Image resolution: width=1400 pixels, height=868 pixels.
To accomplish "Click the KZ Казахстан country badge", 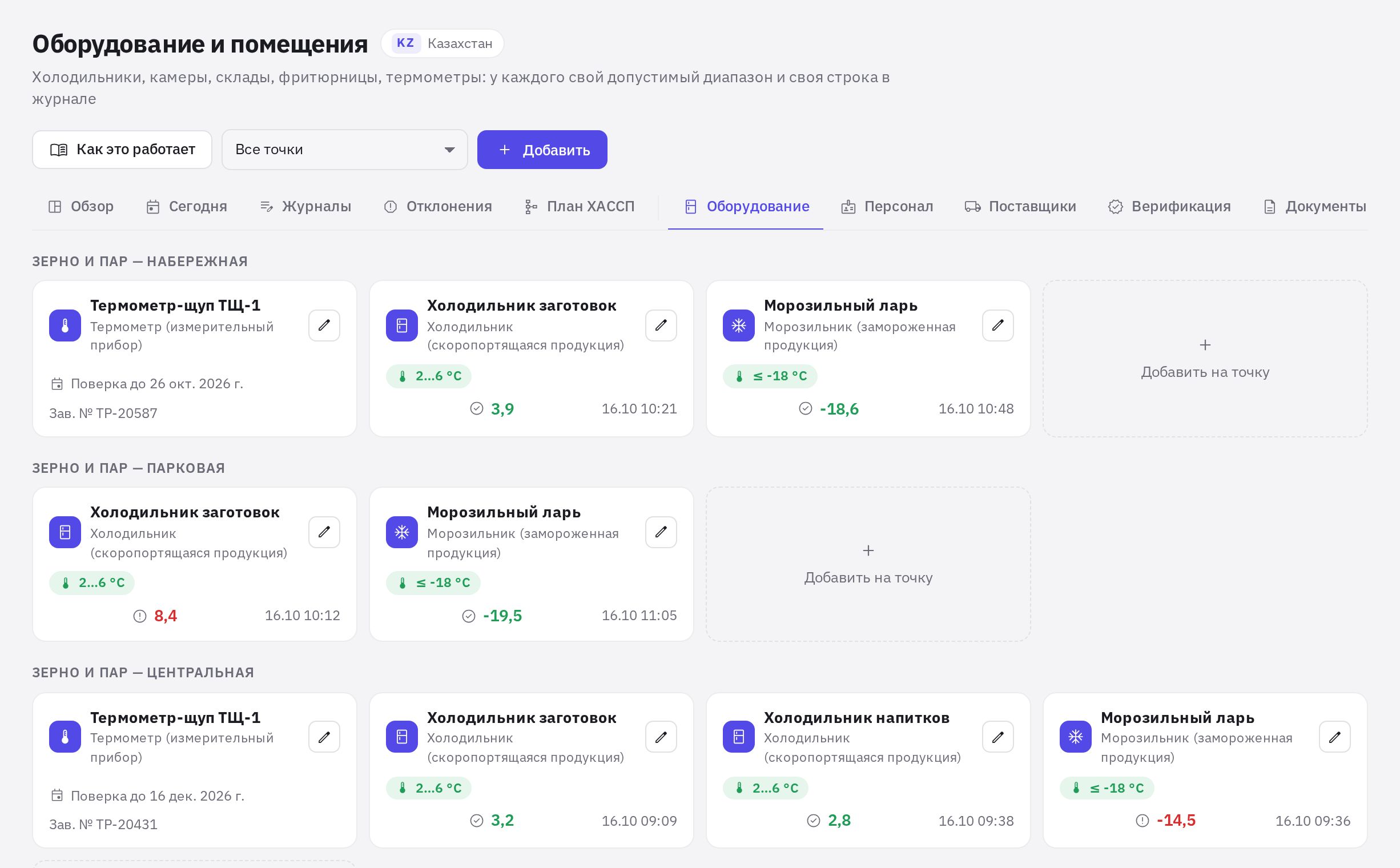I will [x=442, y=43].
